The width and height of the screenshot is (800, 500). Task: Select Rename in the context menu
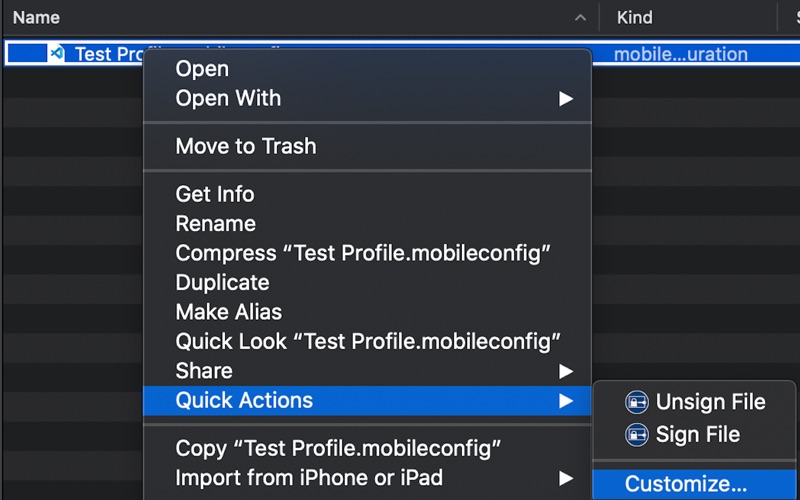[216, 224]
